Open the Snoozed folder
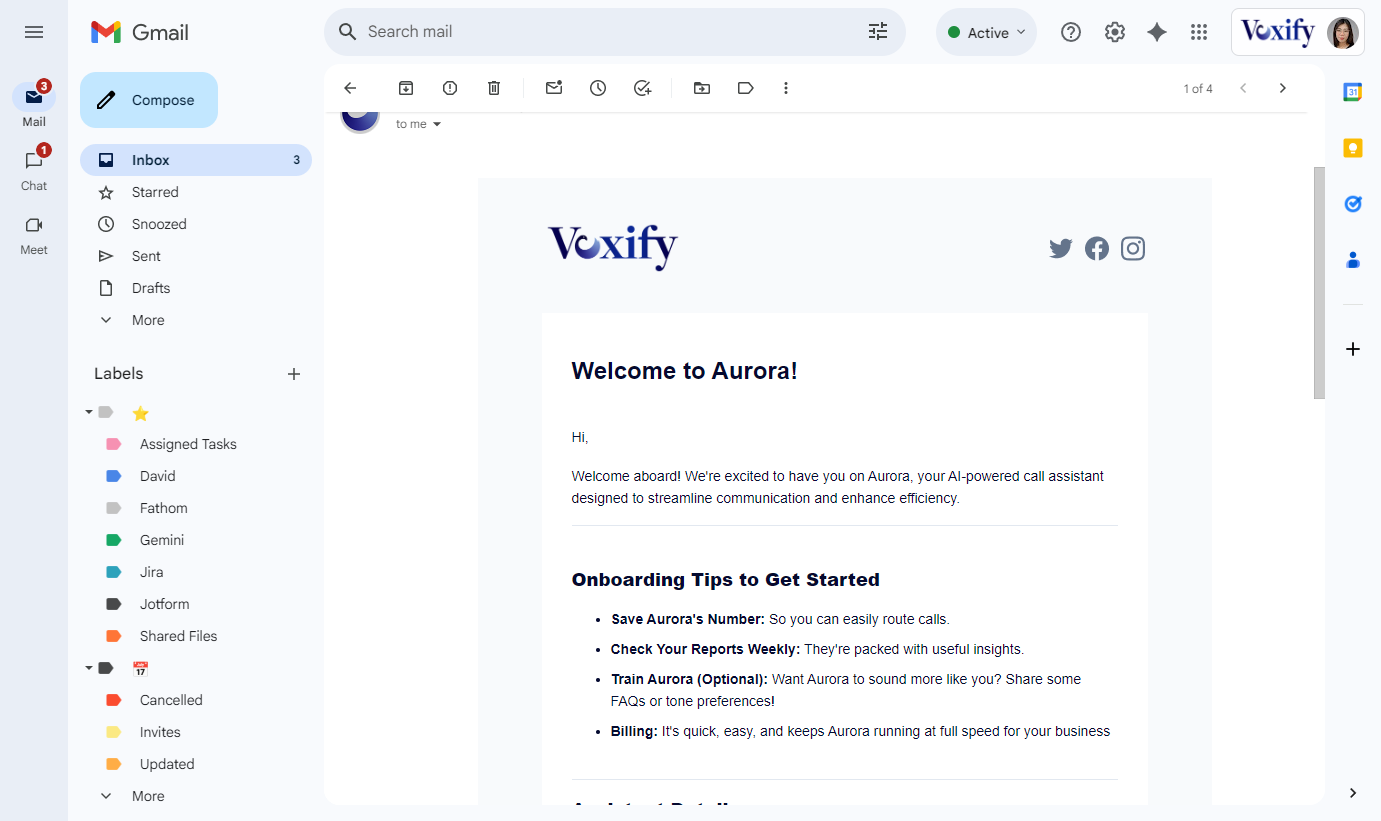The width and height of the screenshot is (1381, 821). (196, 224)
